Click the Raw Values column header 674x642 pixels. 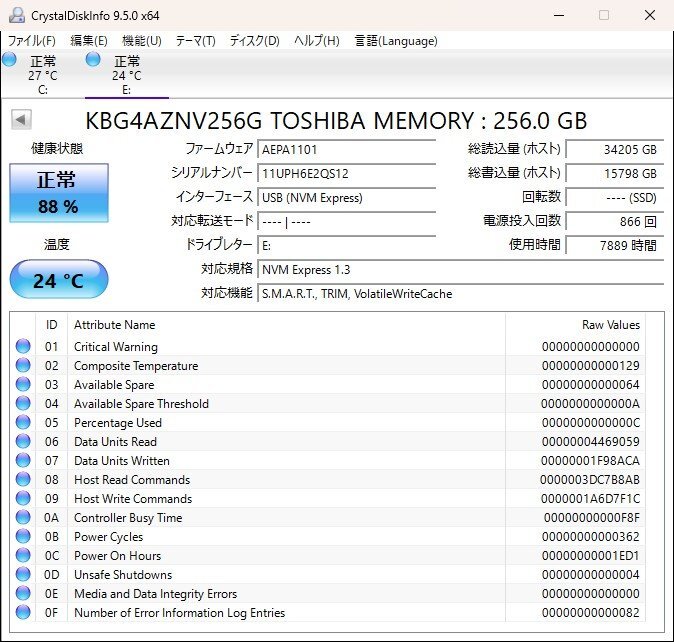point(611,325)
